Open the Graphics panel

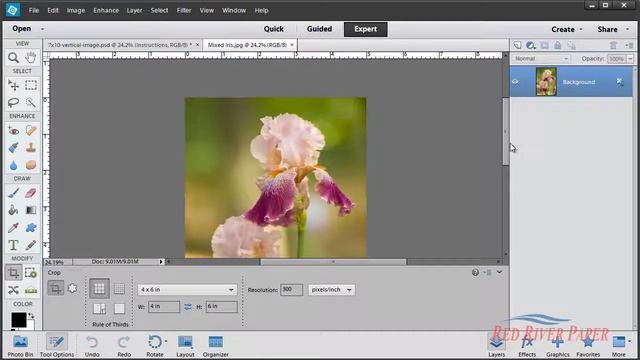coord(558,345)
